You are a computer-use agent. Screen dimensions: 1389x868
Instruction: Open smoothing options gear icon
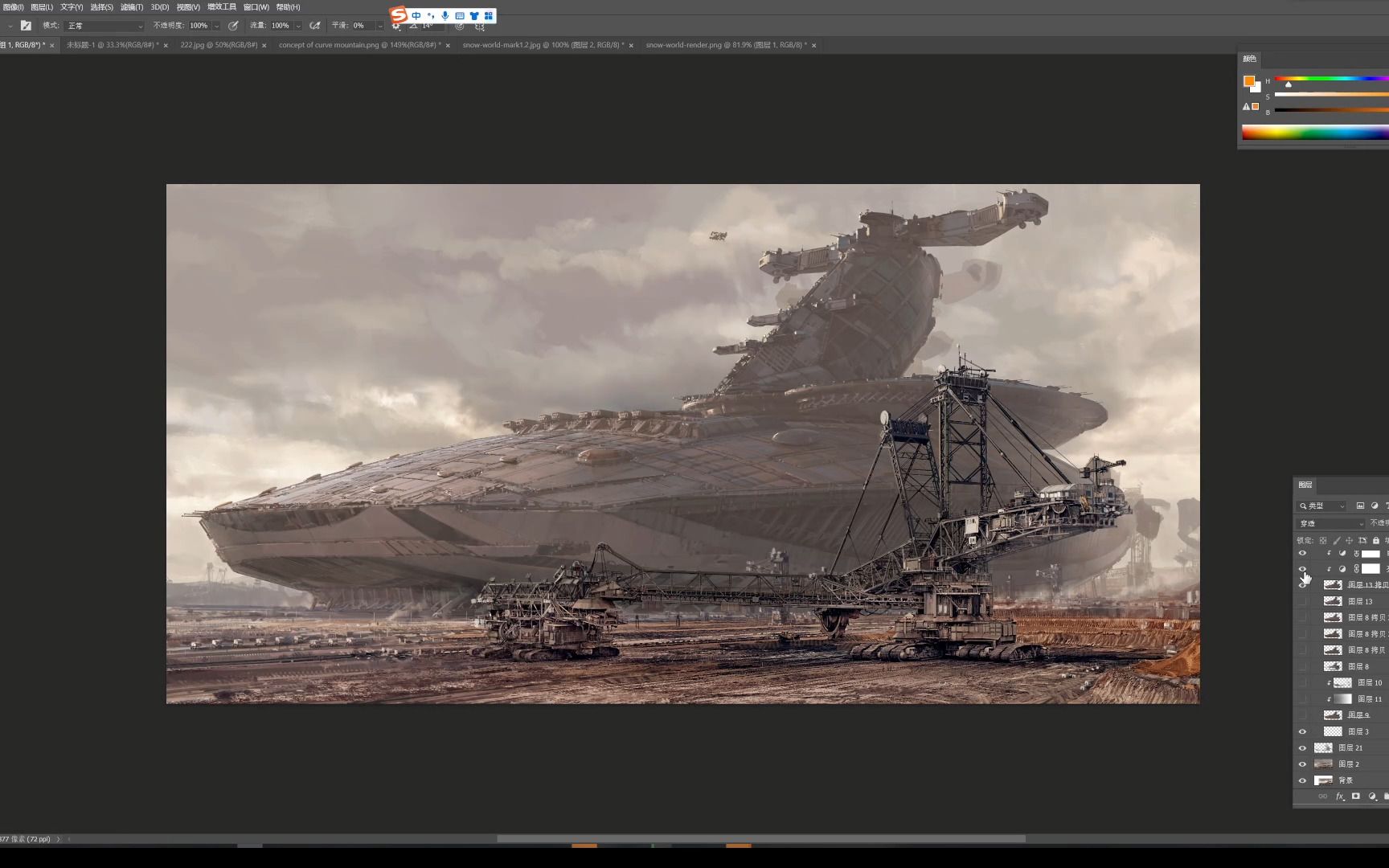pyautogui.click(x=395, y=27)
